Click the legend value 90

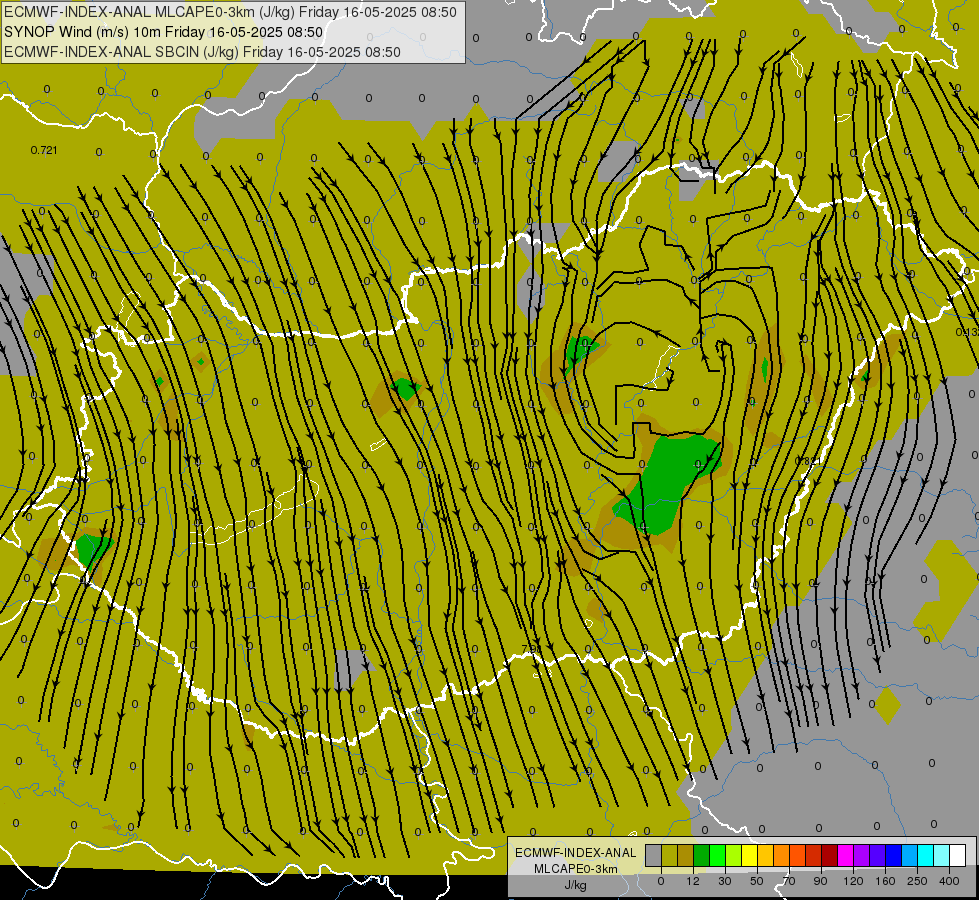[x=820, y=881]
